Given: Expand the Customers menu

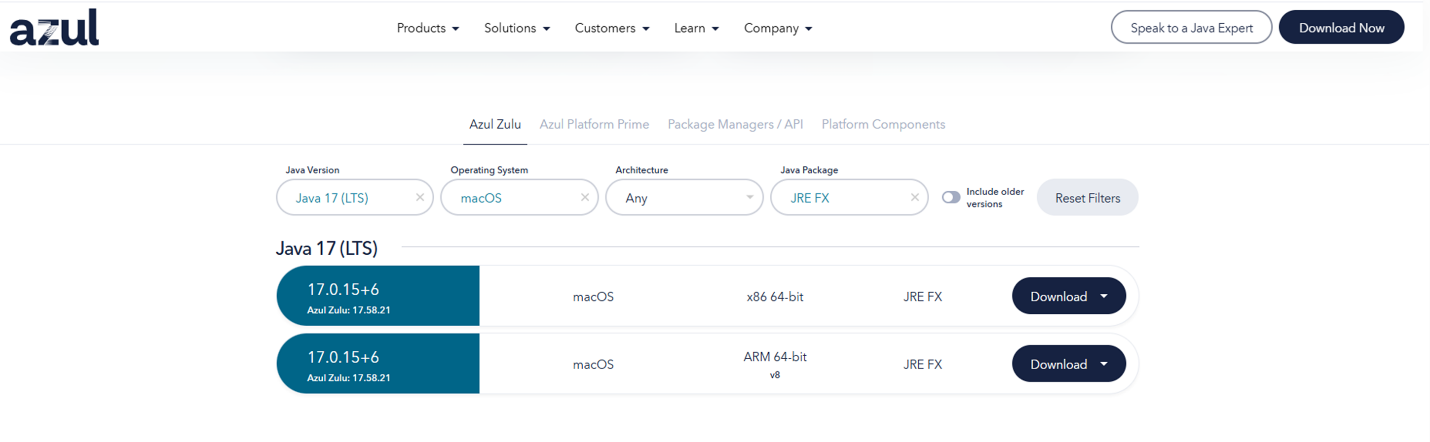Looking at the screenshot, I should click(x=612, y=28).
